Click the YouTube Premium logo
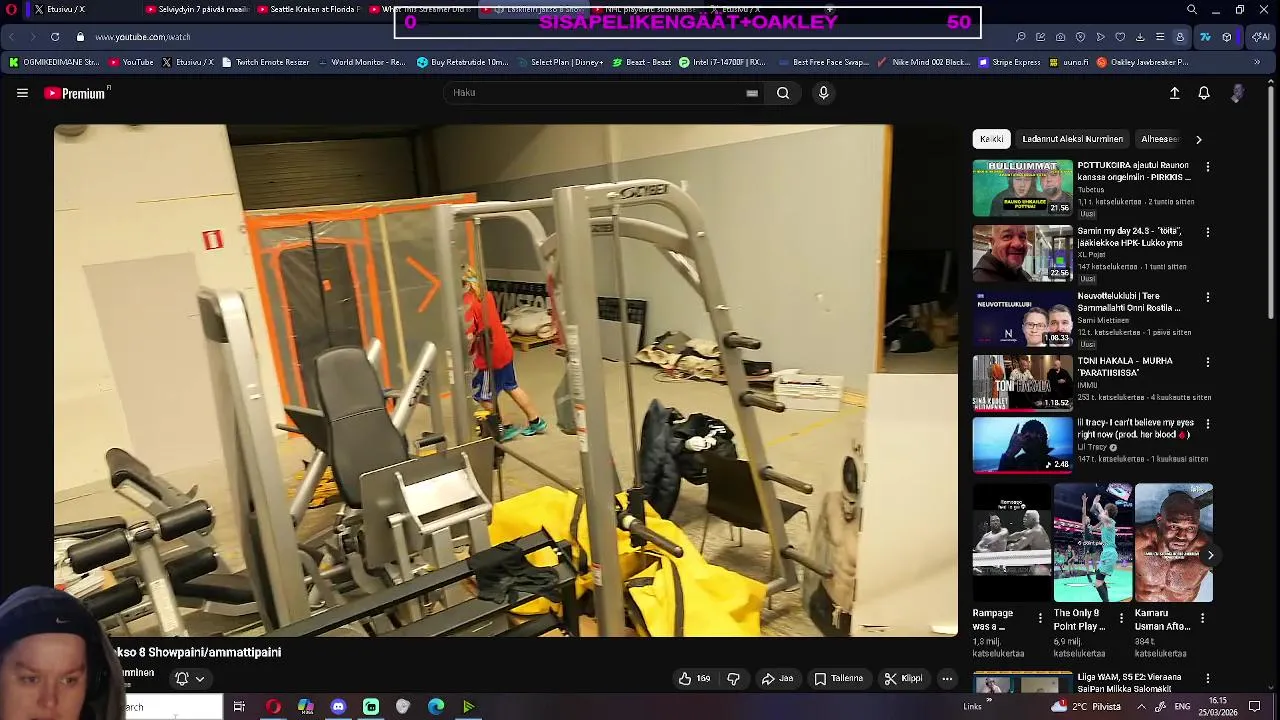 pos(76,93)
